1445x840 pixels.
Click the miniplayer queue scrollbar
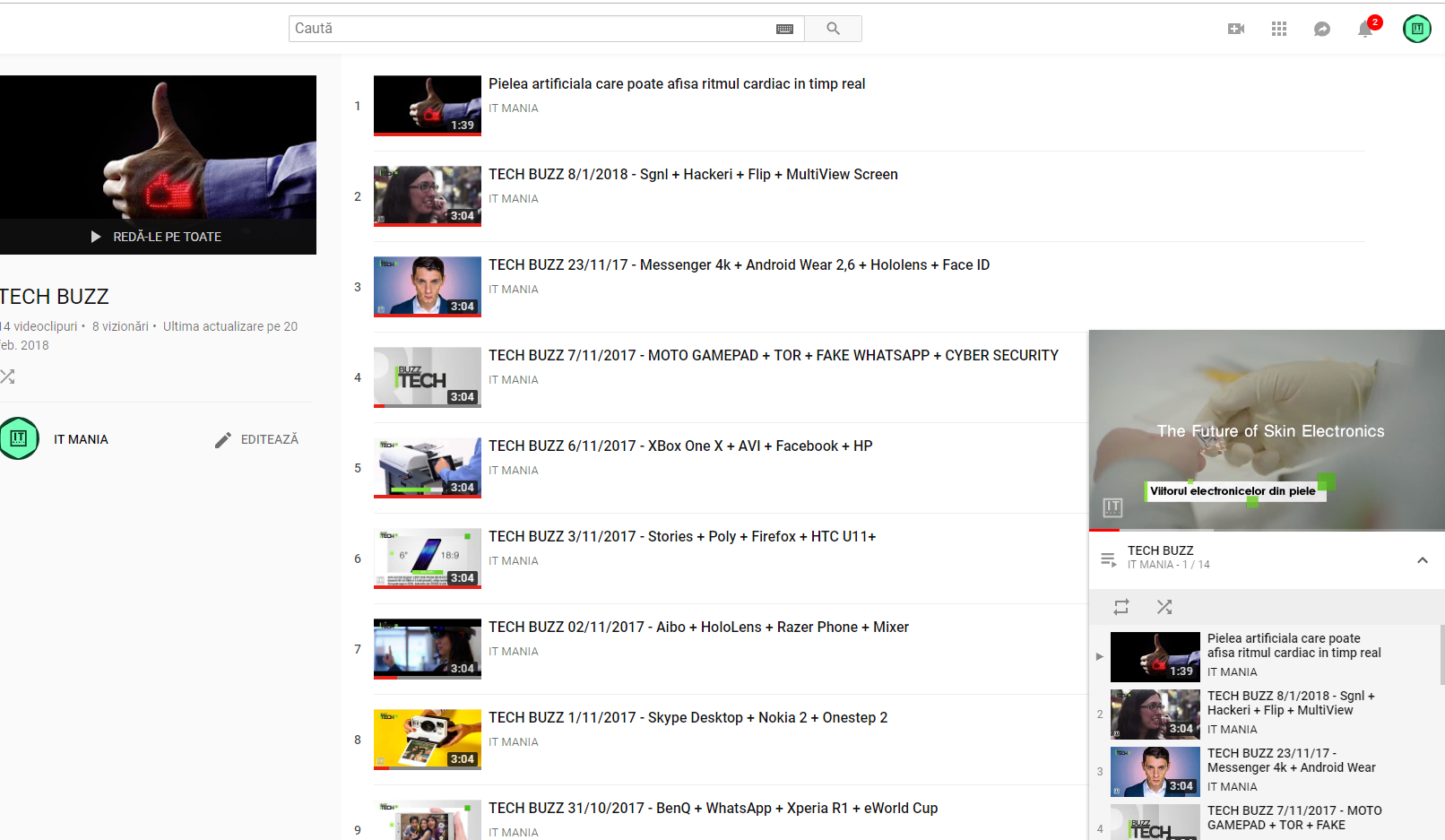(x=1441, y=655)
